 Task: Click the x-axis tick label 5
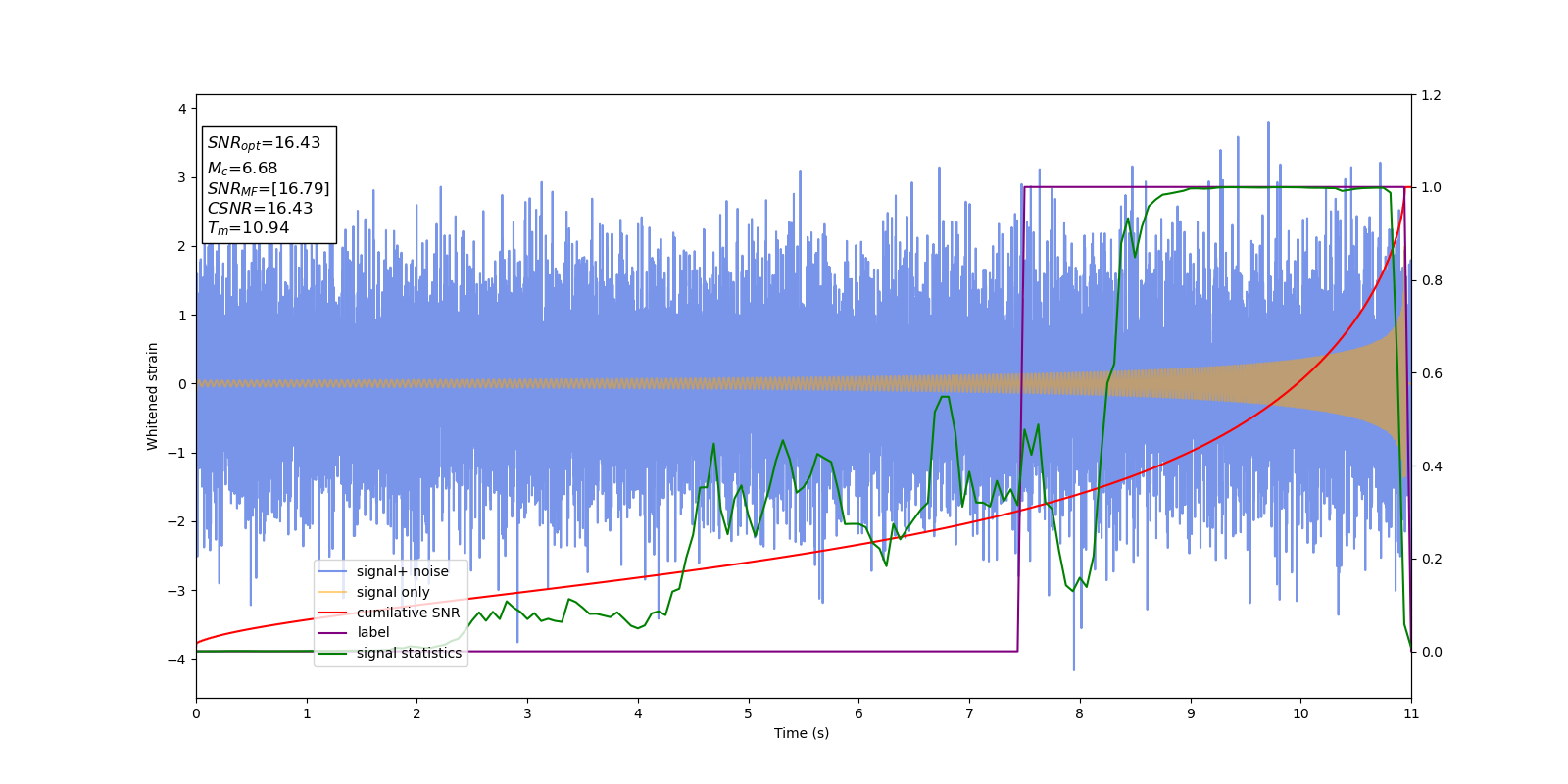point(749,713)
